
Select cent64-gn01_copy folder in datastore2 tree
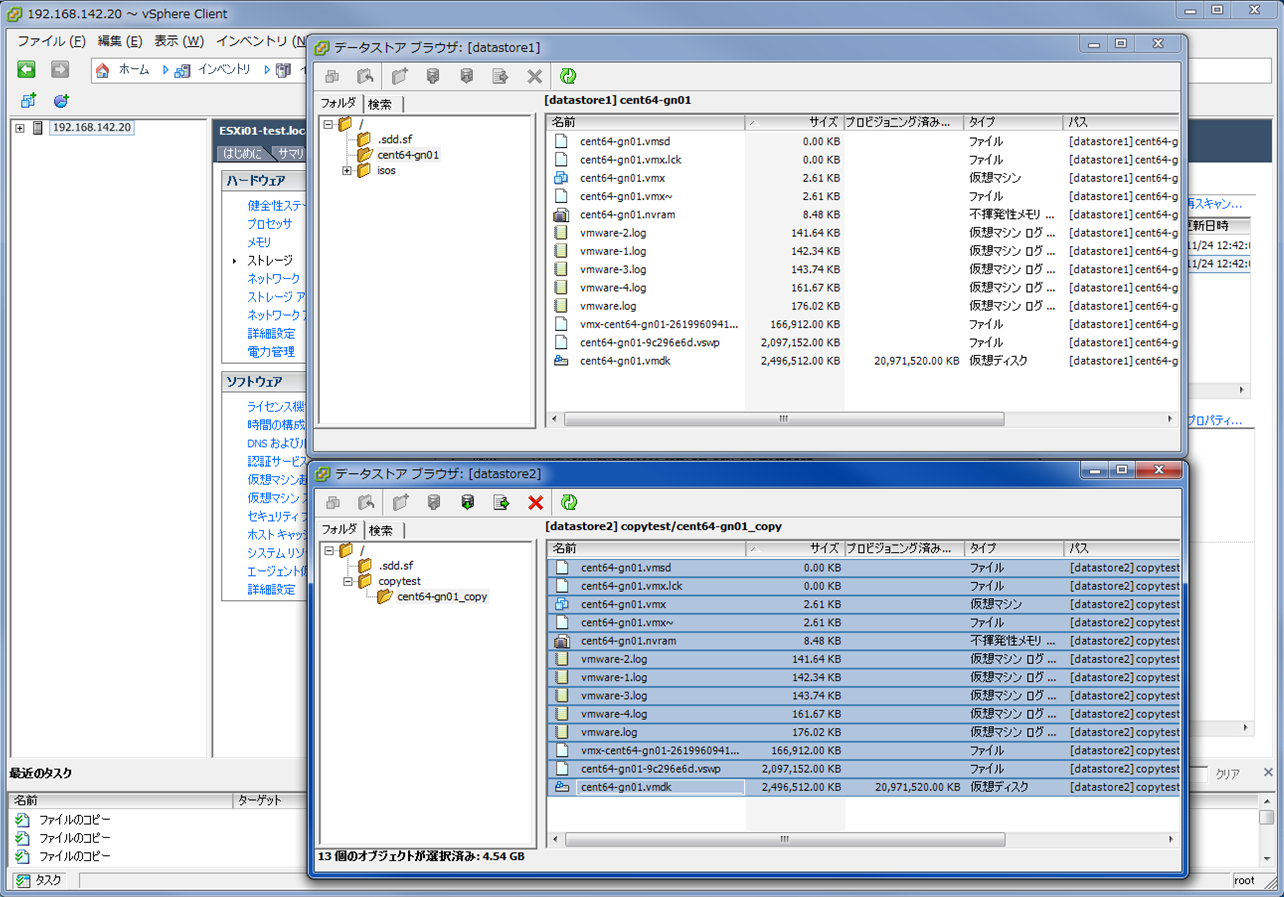coord(442,597)
